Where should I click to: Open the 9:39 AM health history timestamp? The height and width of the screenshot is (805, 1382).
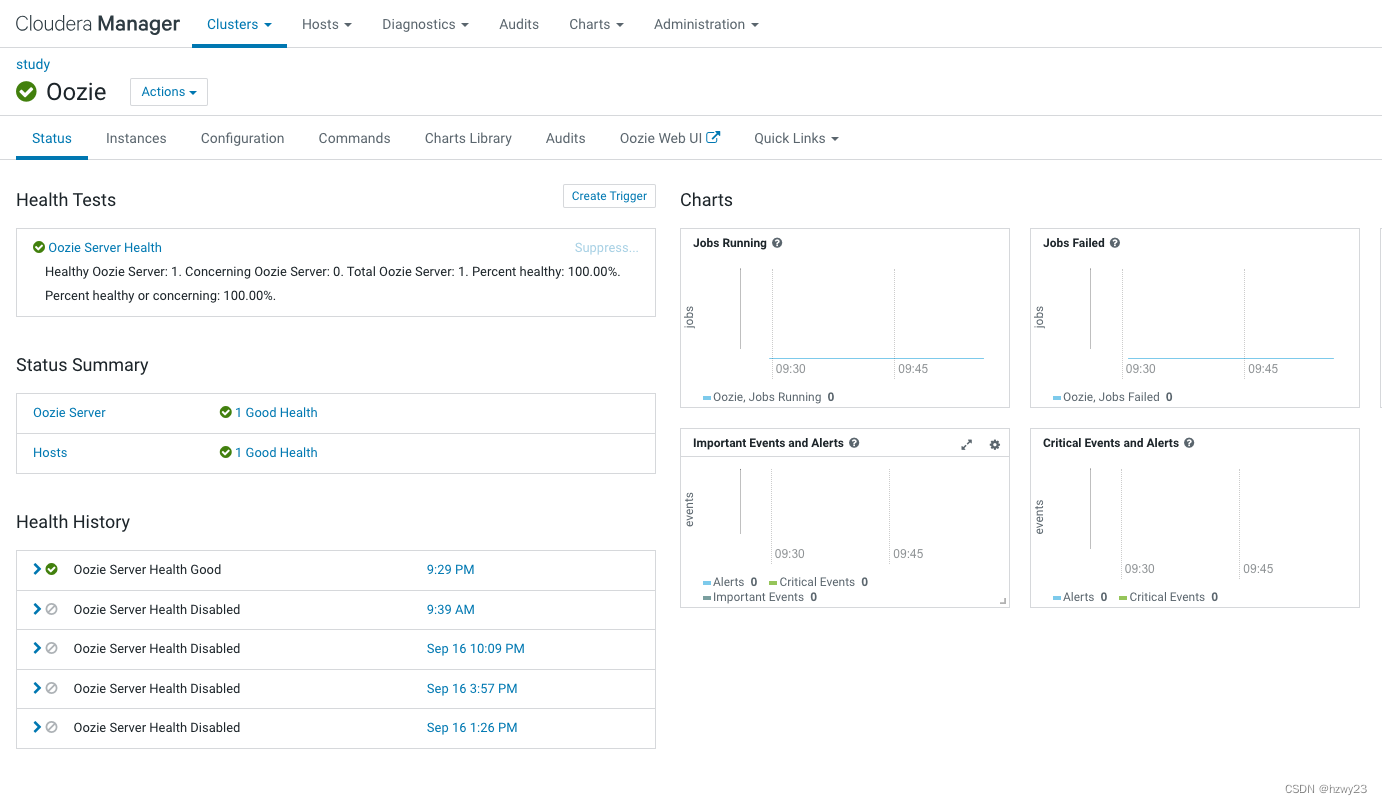pyautogui.click(x=450, y=609)
